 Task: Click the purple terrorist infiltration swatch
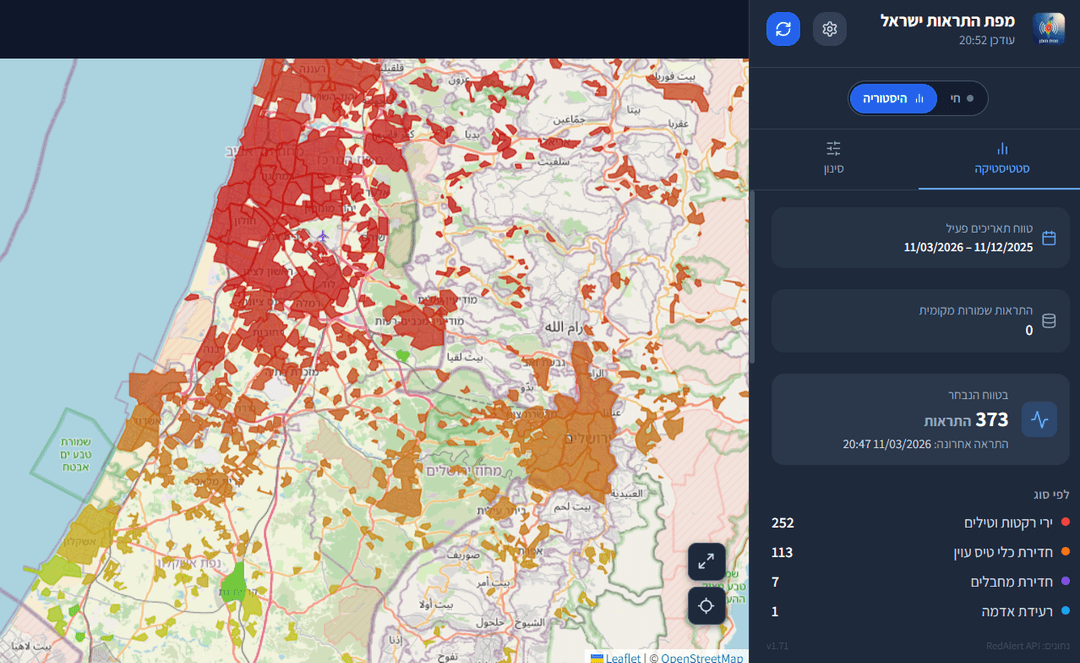click(x=1065, y=582)
